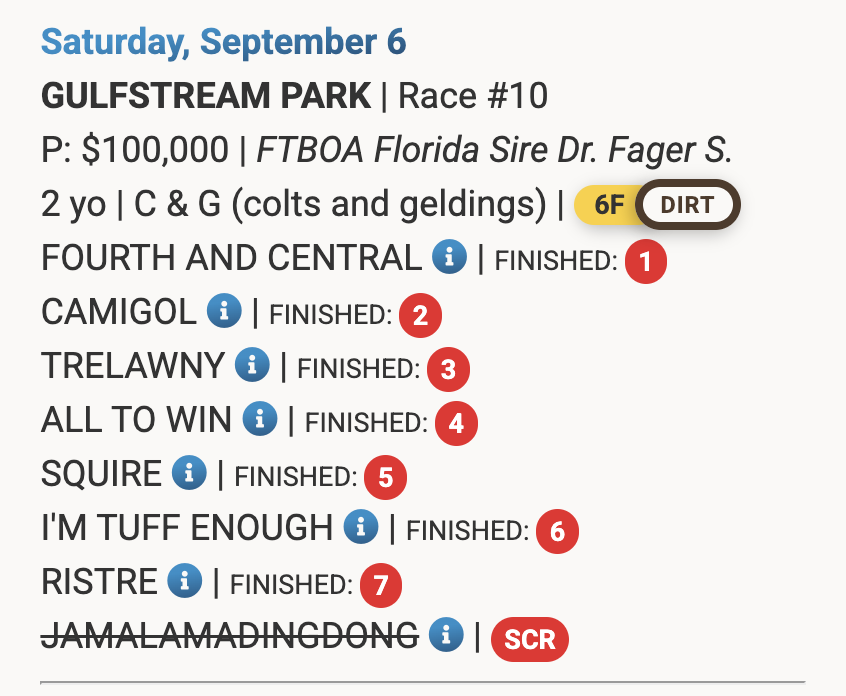Open info icon beside CAMIGOL
The image size is (846, 696).
pos(223,313)
